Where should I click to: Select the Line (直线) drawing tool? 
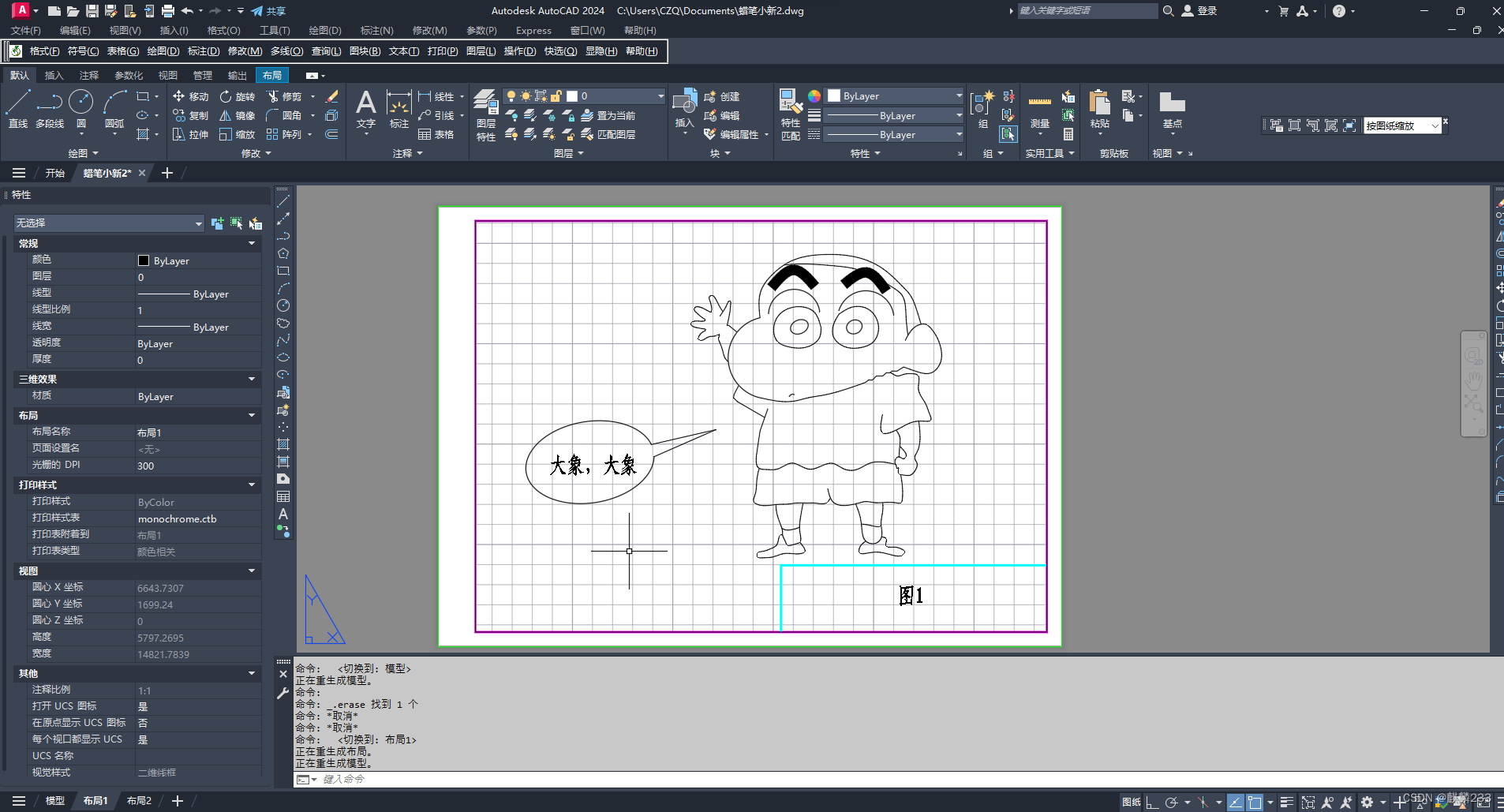point(17,109)
